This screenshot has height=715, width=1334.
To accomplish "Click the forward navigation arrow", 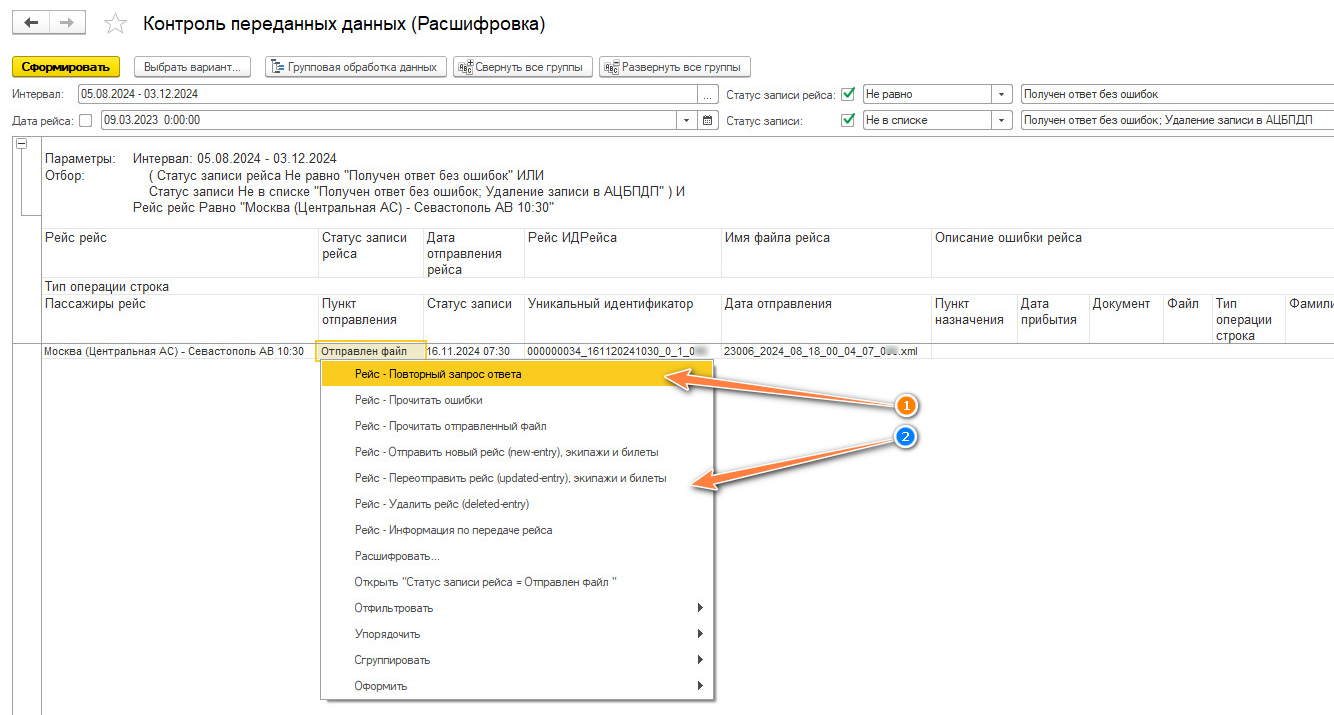I will pos(67,22).
